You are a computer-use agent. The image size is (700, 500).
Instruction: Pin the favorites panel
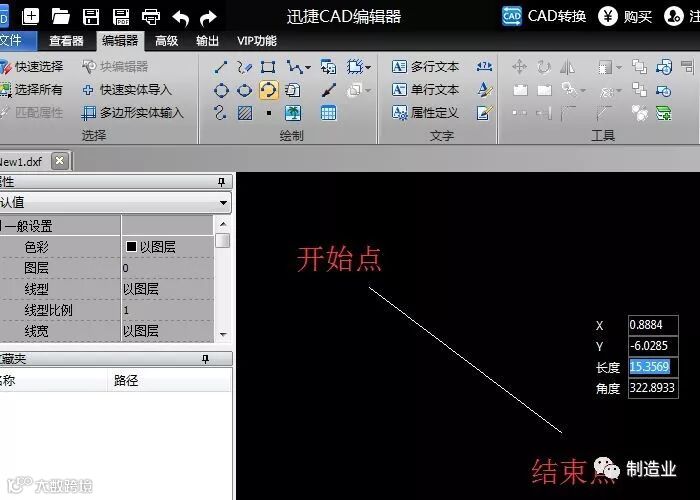click(205, 359)
